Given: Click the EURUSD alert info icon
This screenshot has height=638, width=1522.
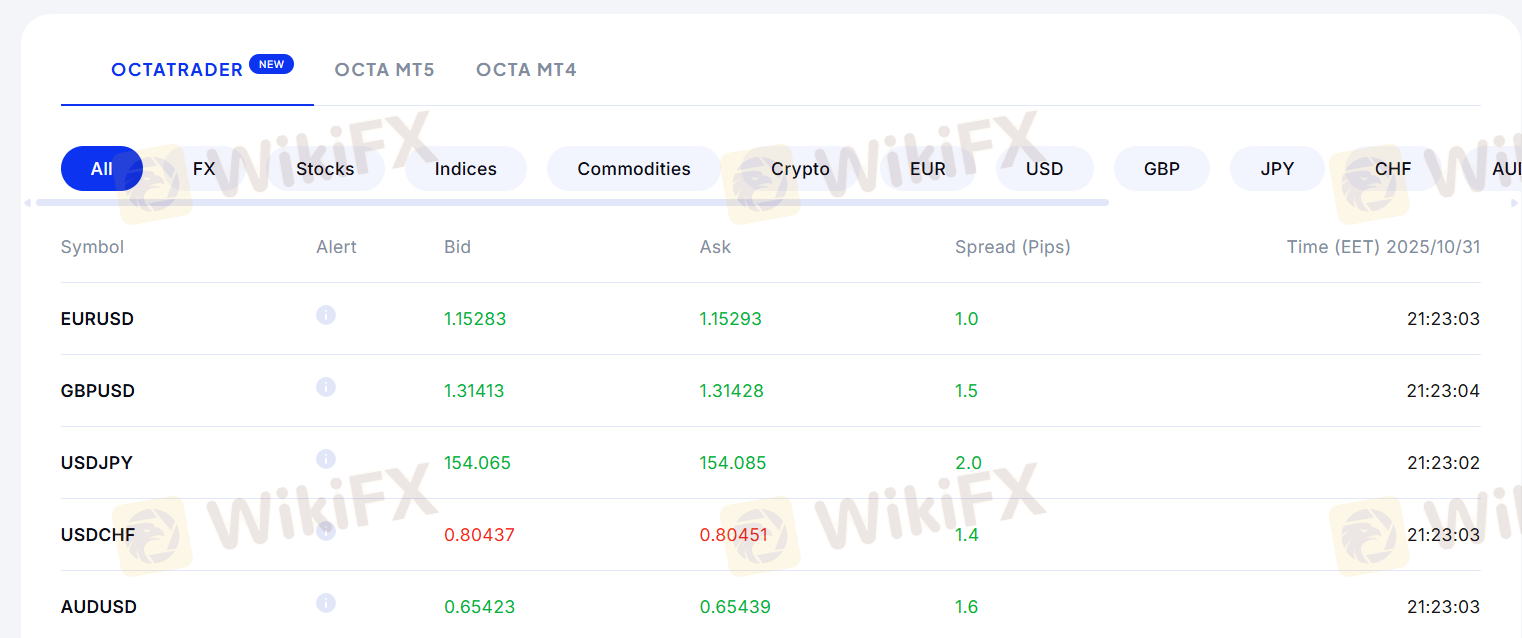Looking at the screenshot, I should [326, 315].
